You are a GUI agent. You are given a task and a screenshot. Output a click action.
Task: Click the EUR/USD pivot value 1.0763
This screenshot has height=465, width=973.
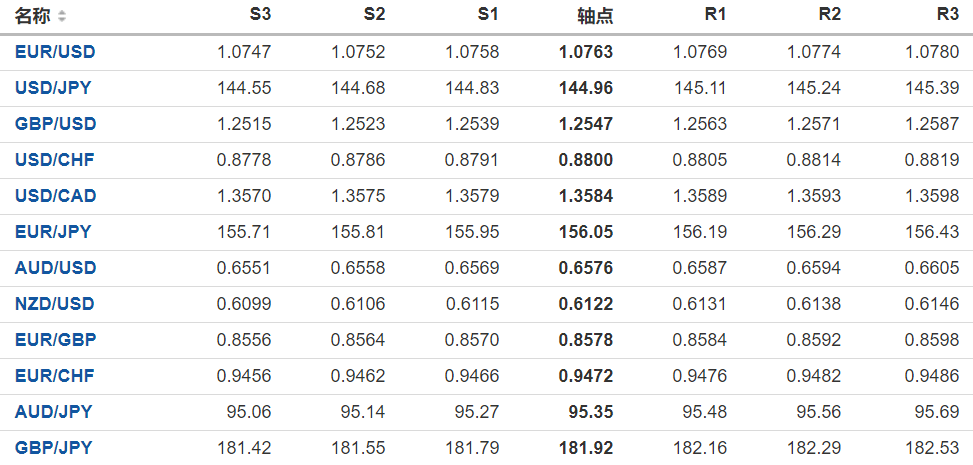click(x=586, y=52)
